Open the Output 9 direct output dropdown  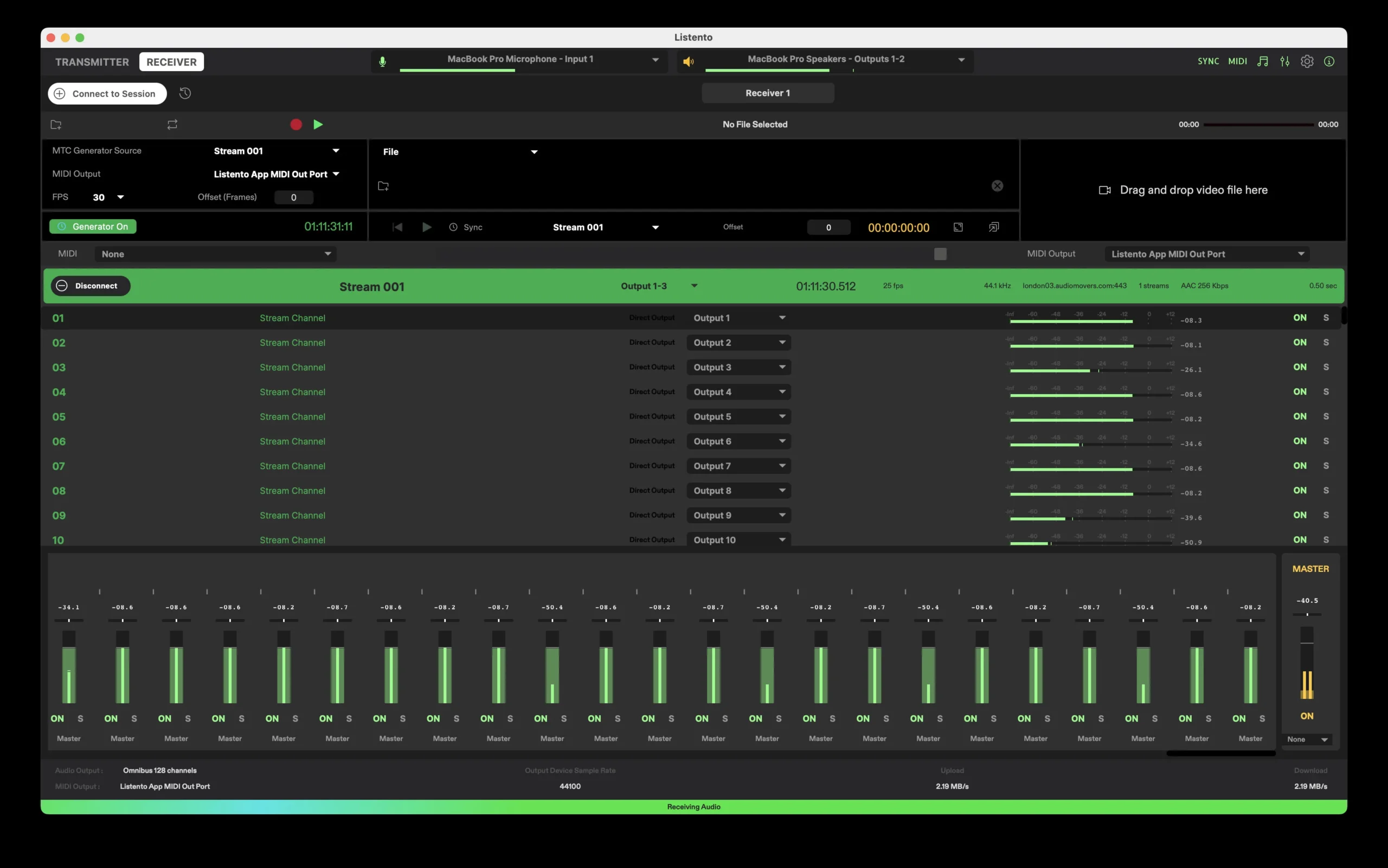click(x=738, y=516)
